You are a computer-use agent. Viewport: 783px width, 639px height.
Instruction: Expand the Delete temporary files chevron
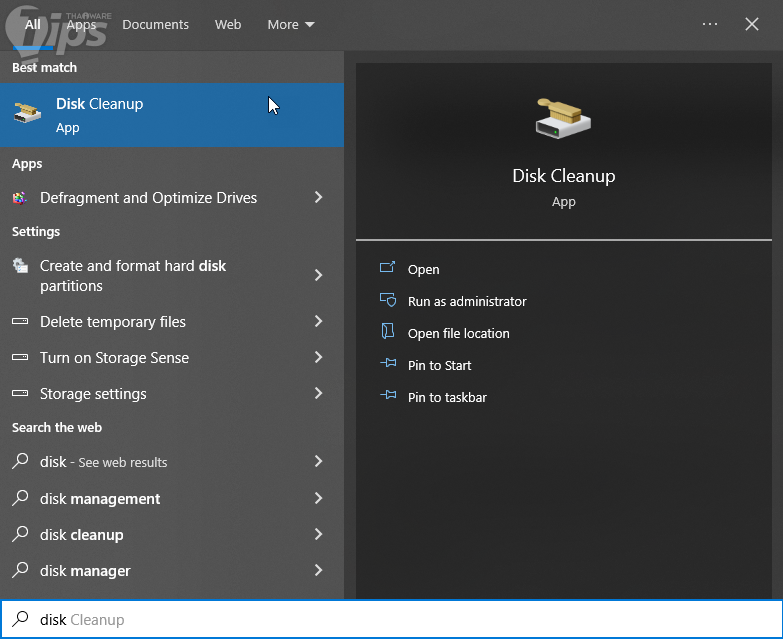click(x=318, y=322)
